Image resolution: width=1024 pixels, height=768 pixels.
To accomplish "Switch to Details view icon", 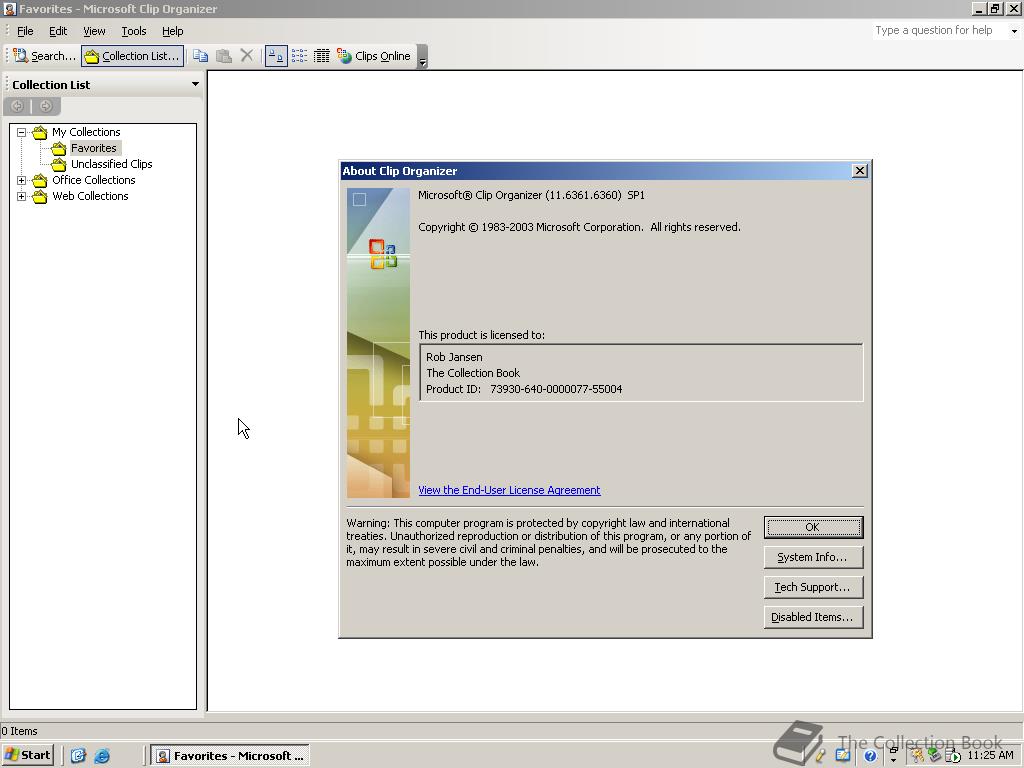I will tap(321, 56).
